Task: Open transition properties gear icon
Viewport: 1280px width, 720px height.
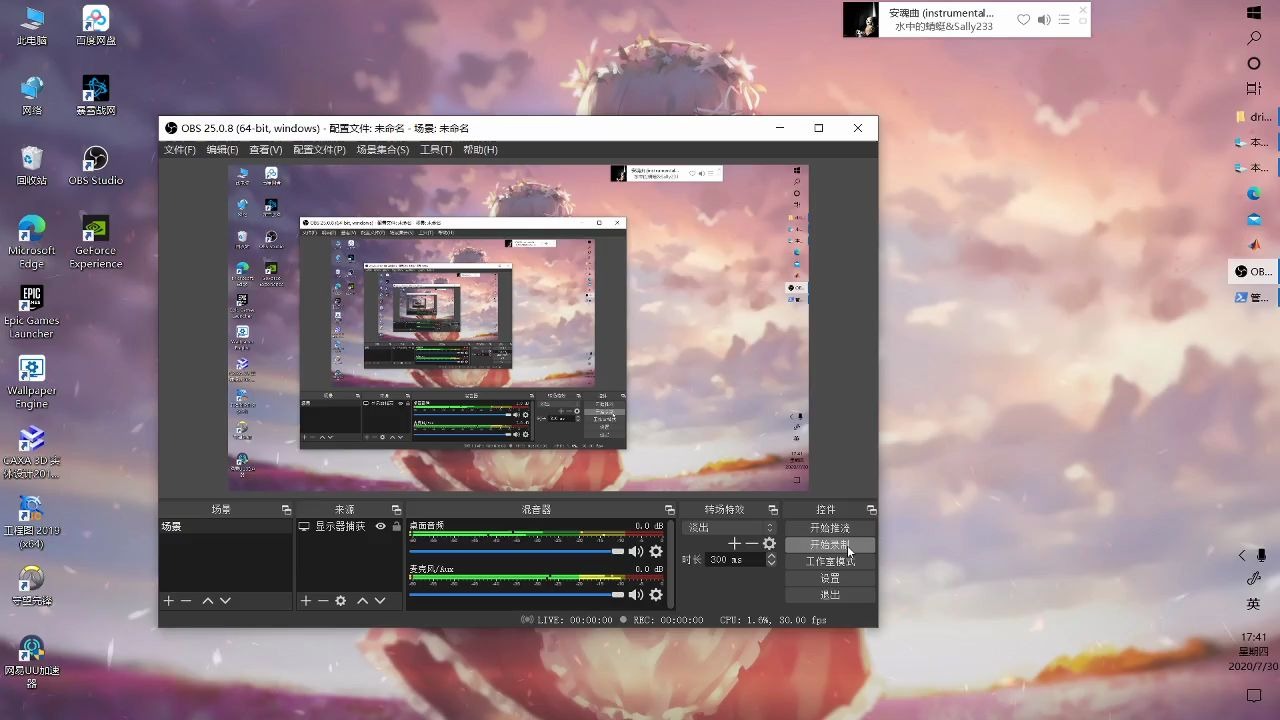Action: point(769,543)
